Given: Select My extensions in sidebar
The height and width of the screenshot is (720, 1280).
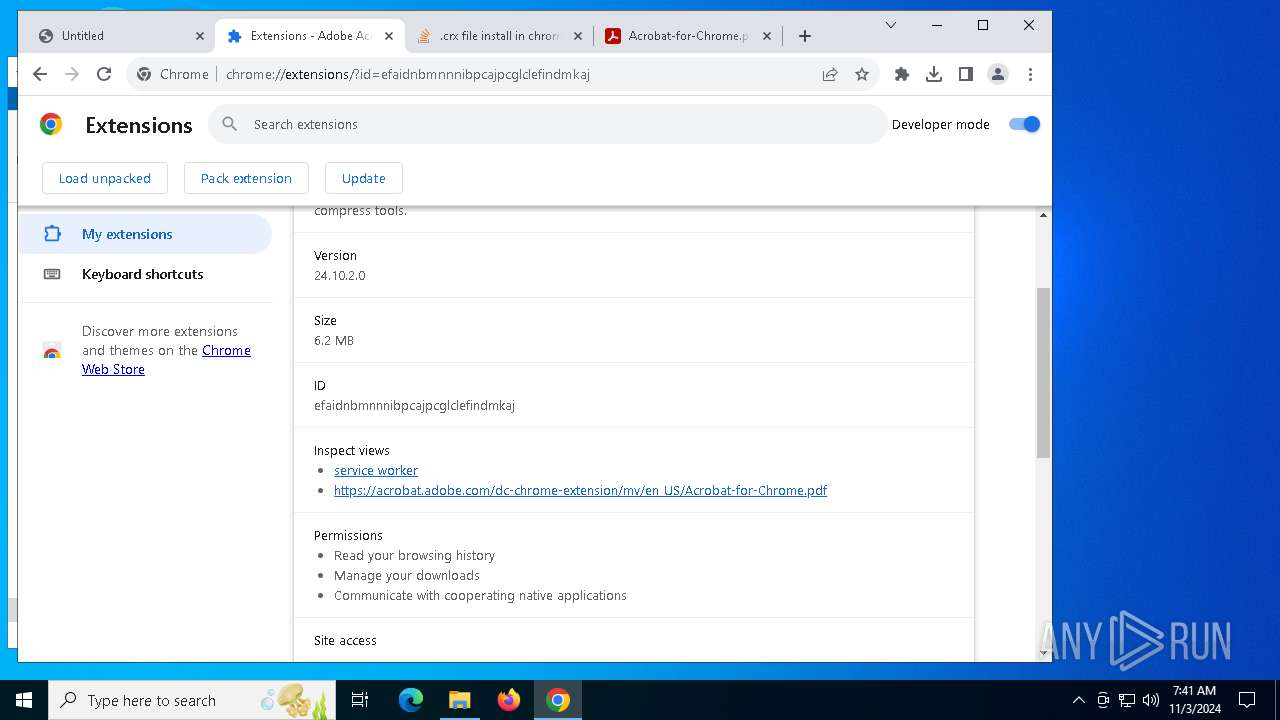Looking at the screenshot, I should [145, 234].
